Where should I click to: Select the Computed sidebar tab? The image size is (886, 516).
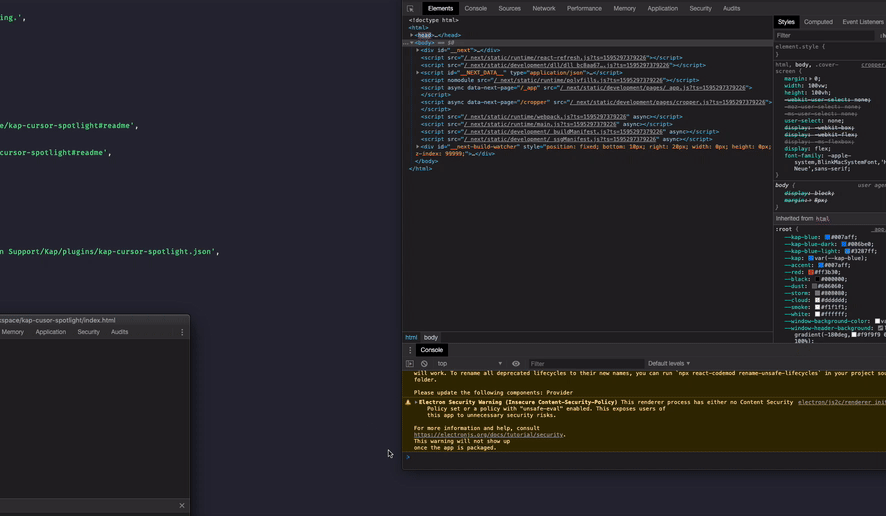(x=818, y=22)
